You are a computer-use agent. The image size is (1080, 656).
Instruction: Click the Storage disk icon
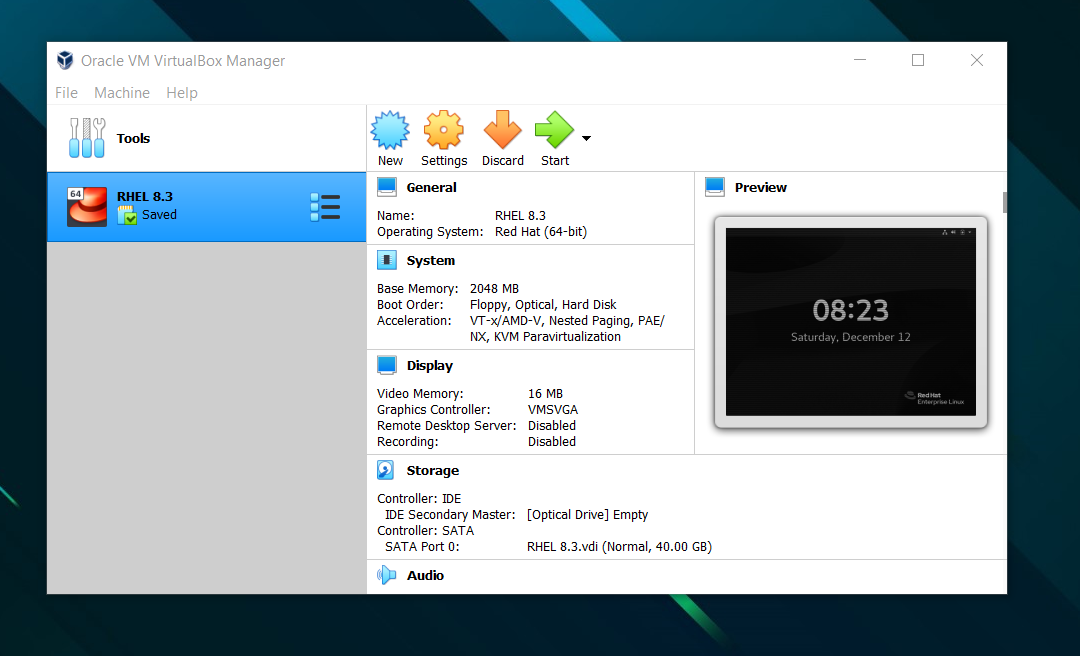pos(386,470)
